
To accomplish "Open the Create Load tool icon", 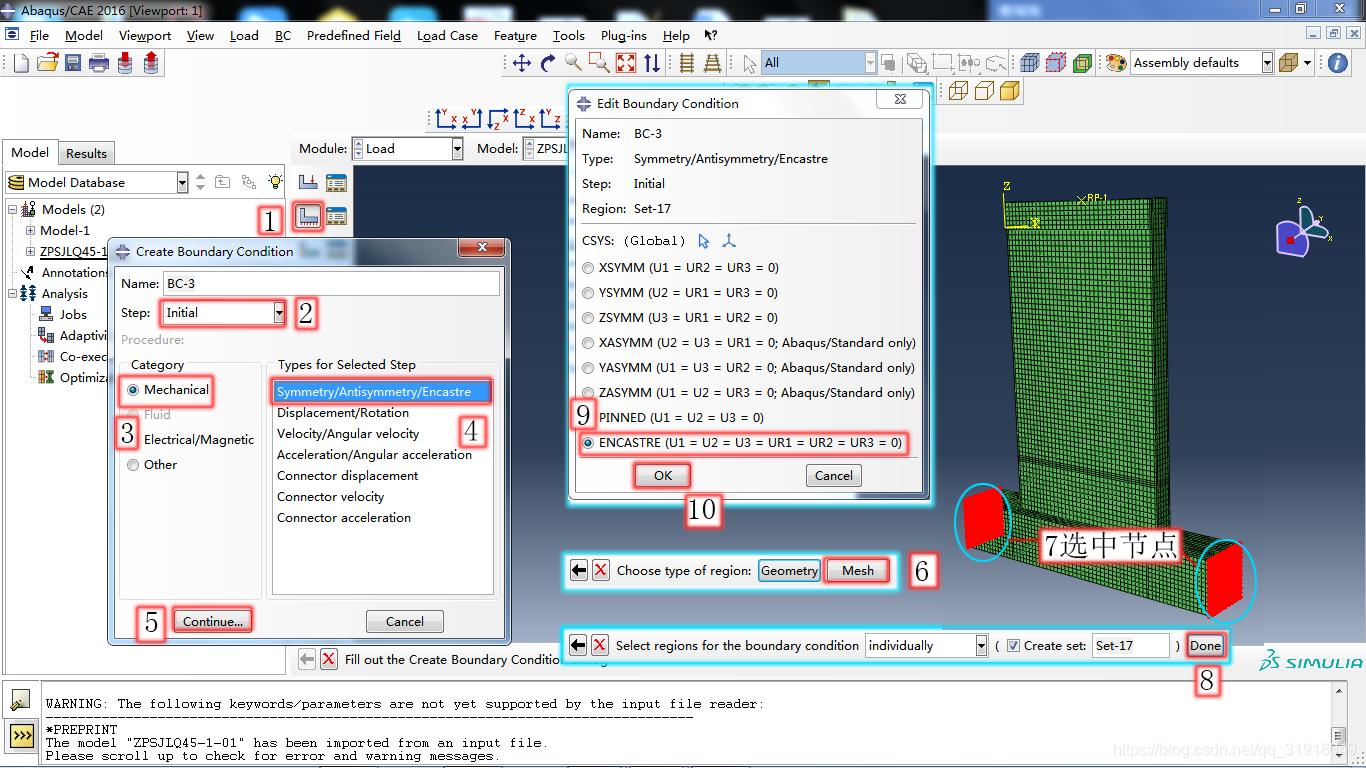I will point(308,183).
